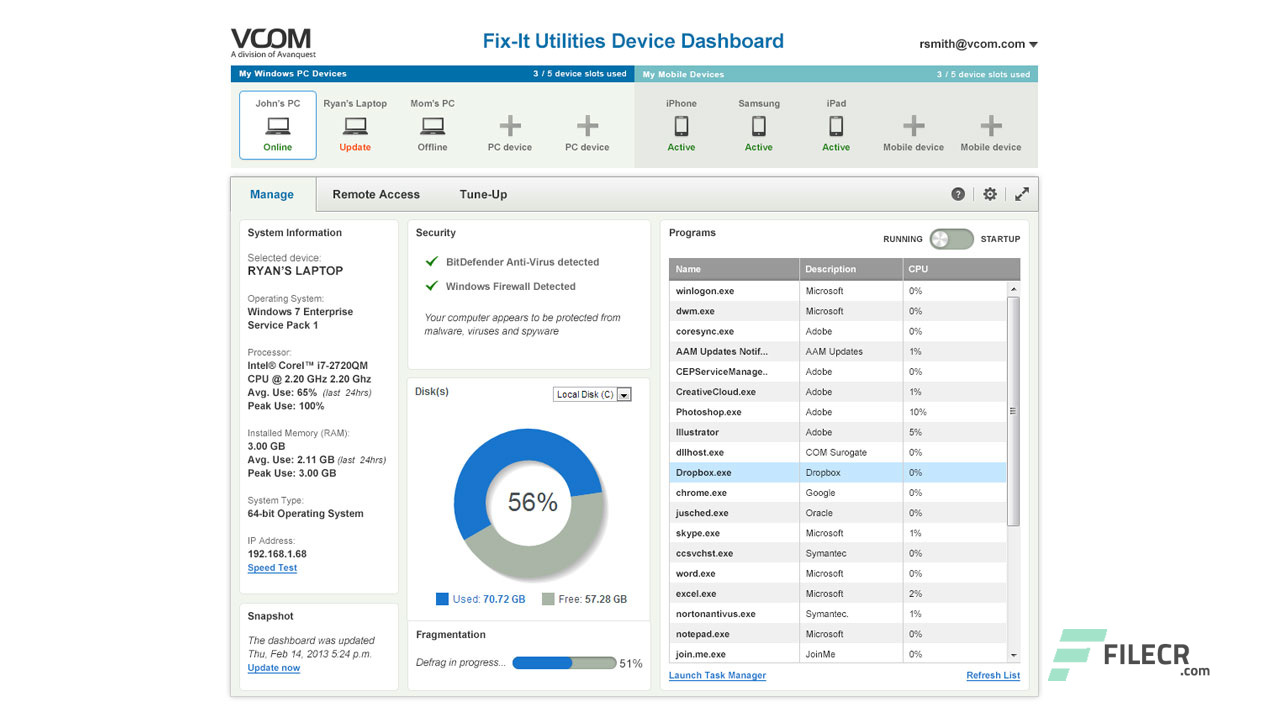
Task: Open rsmith@vcom.com account menu
Action: 979,44
